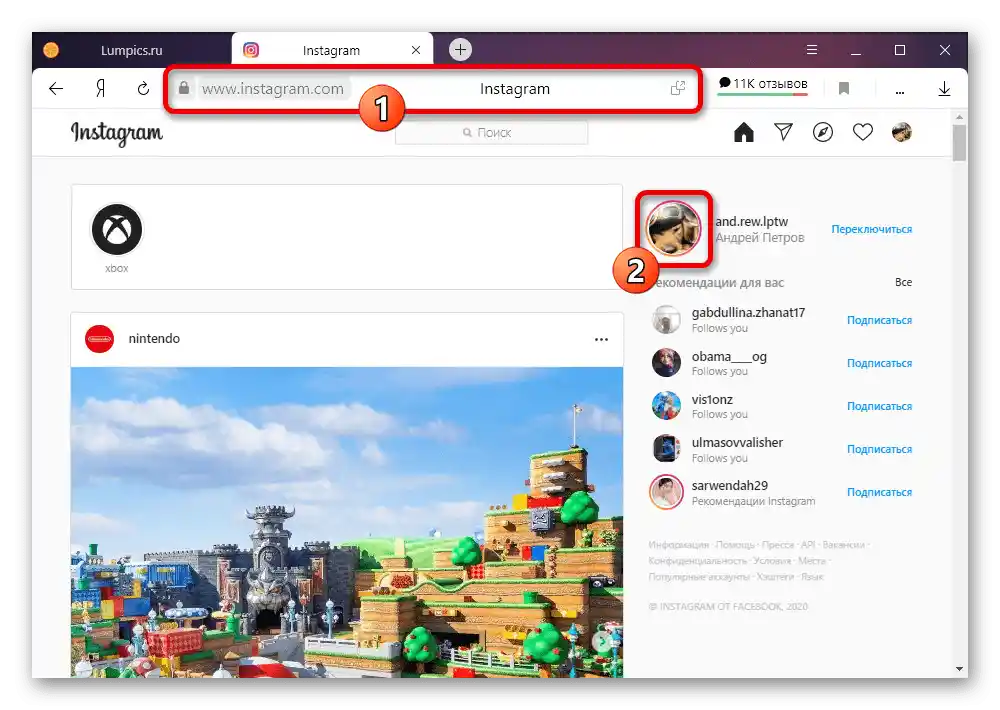1000x710 pixels.
Task: Open the Информация footer link
Action: (679, 545)
